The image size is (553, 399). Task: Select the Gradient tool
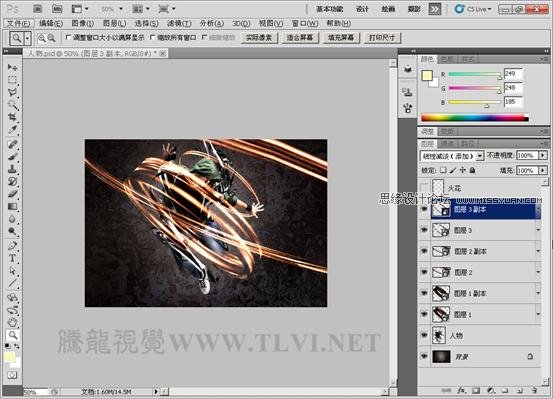click(13, 206)
